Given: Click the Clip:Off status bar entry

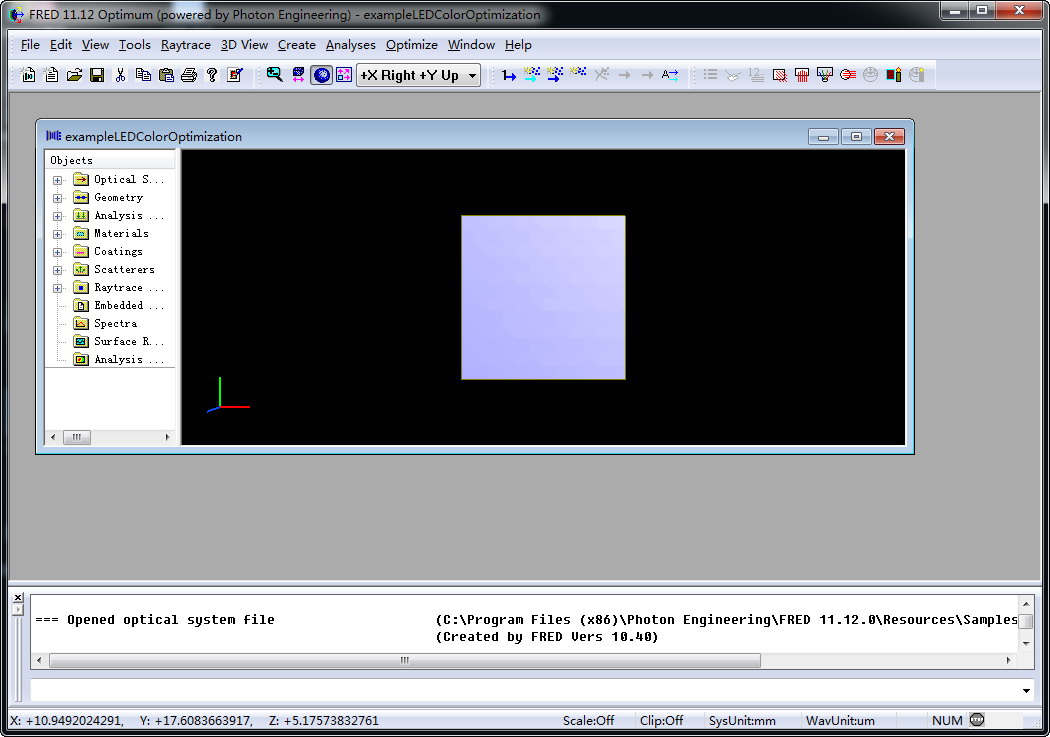Looking at the screenshot, I should click(x=661, y=720).
